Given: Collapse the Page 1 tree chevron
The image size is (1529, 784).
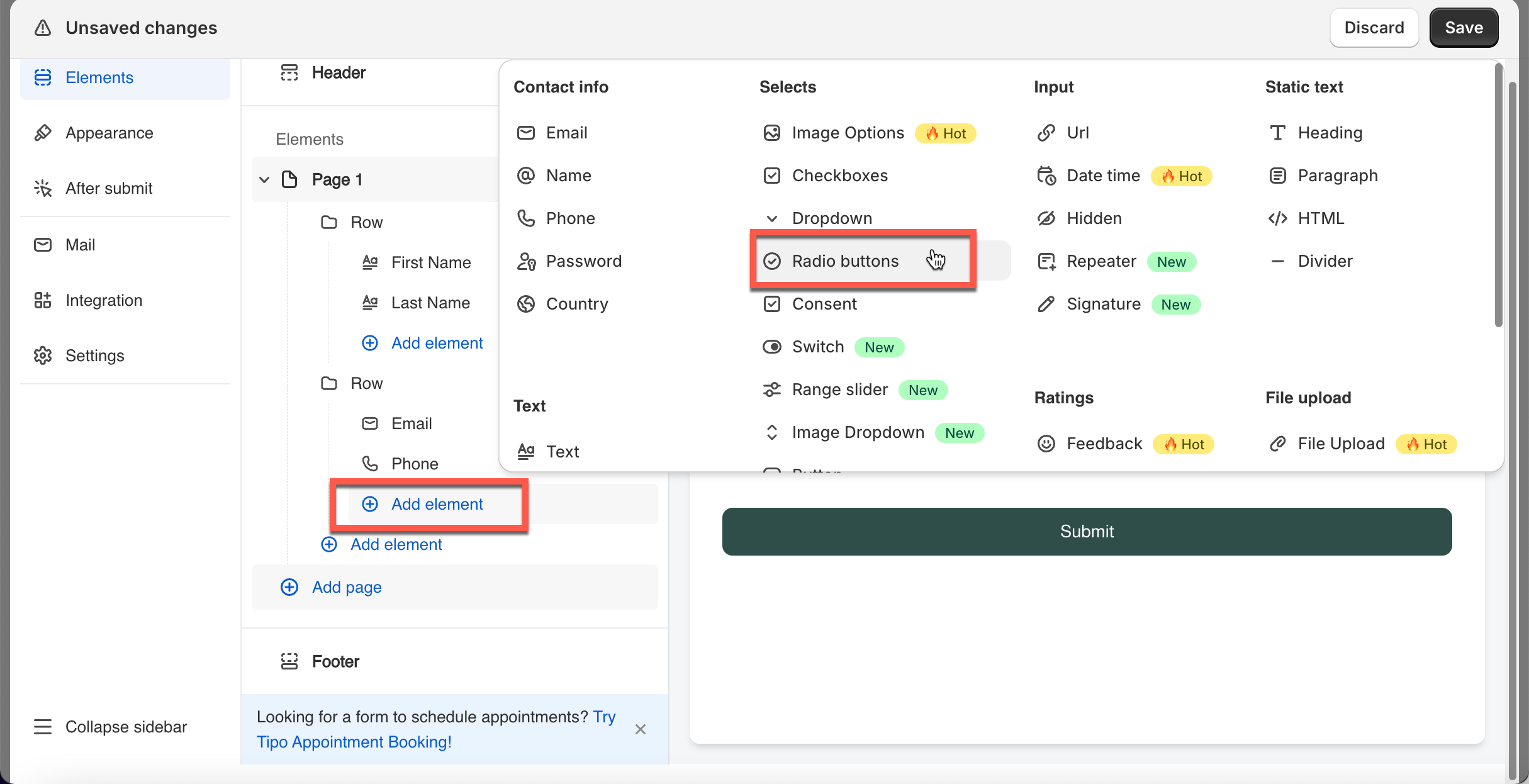Looking at the screenshot, I should (264, 179).
